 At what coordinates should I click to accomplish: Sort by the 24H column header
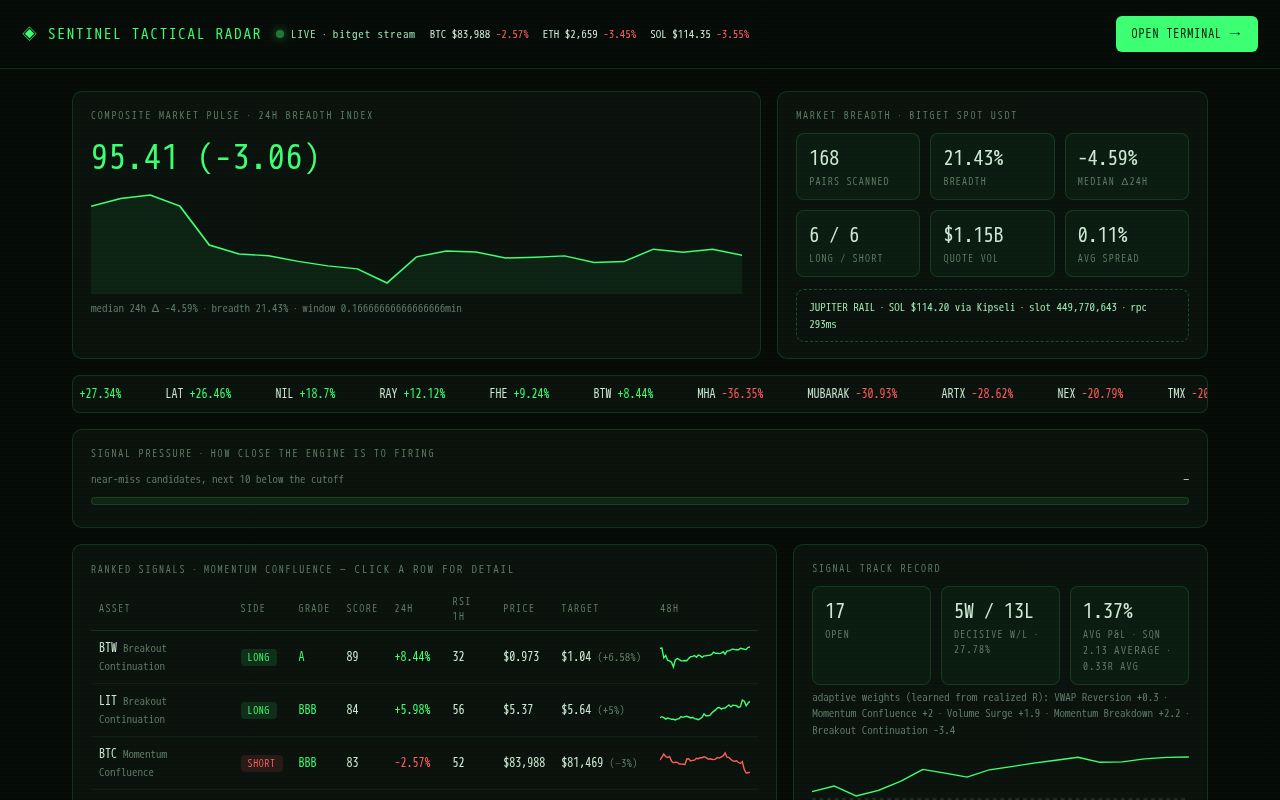click(x=404, y=609)
